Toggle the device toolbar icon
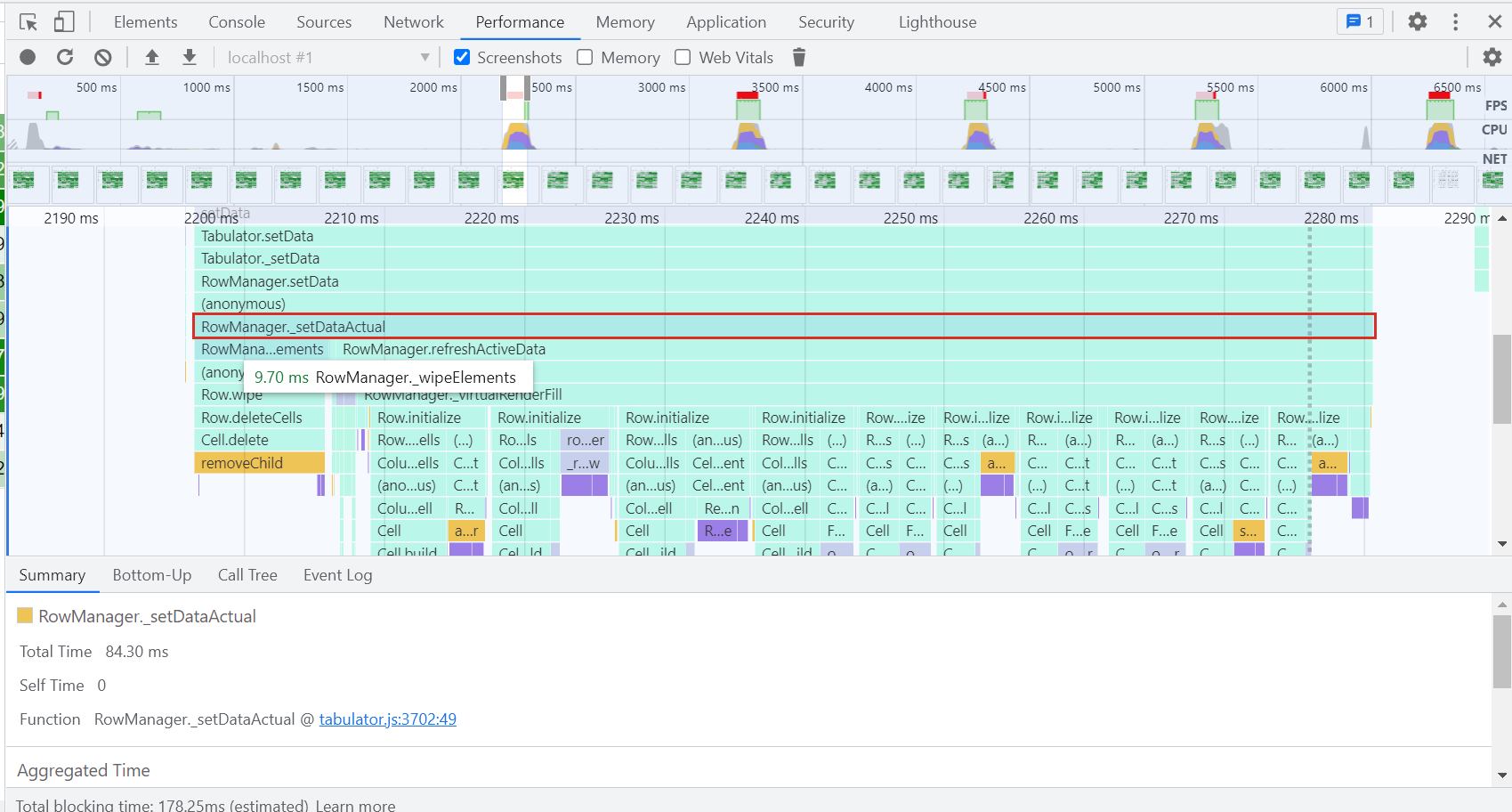Viewport: 1512px width, 812px height. 64,21
